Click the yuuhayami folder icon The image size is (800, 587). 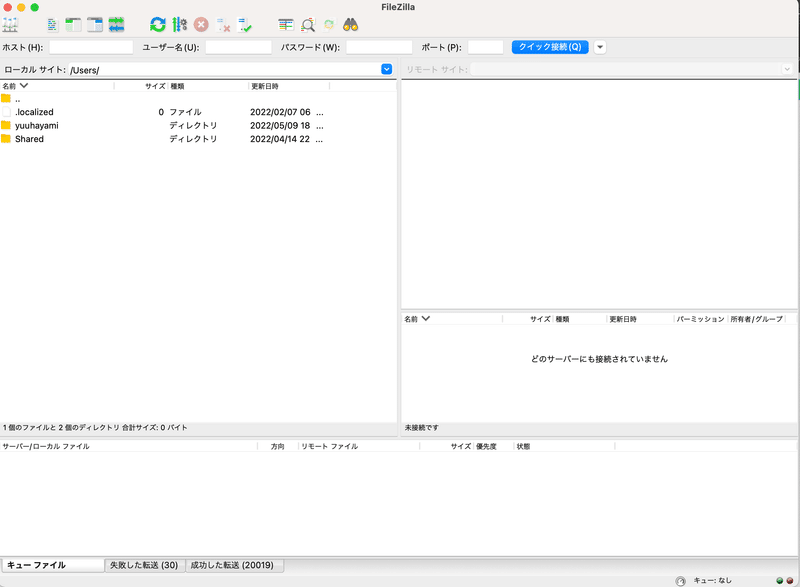pyautogui.click(x=6, y=125)
